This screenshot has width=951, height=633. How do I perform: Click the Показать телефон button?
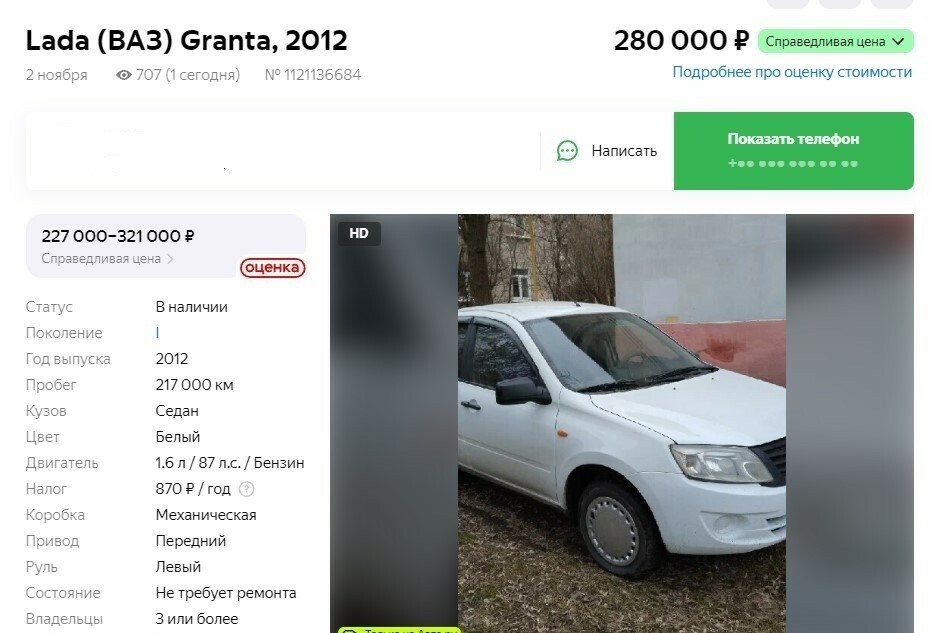click(793, 151)
